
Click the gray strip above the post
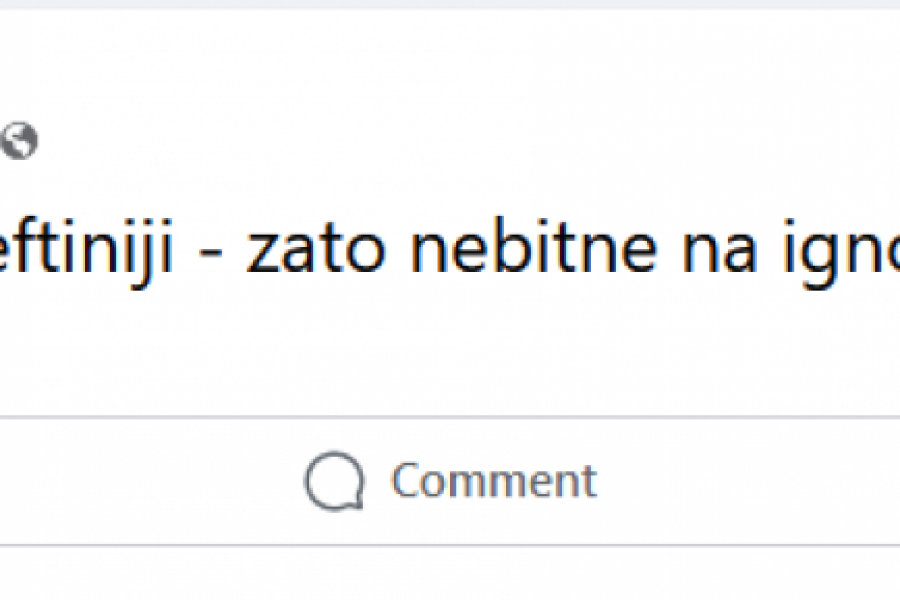450,4
